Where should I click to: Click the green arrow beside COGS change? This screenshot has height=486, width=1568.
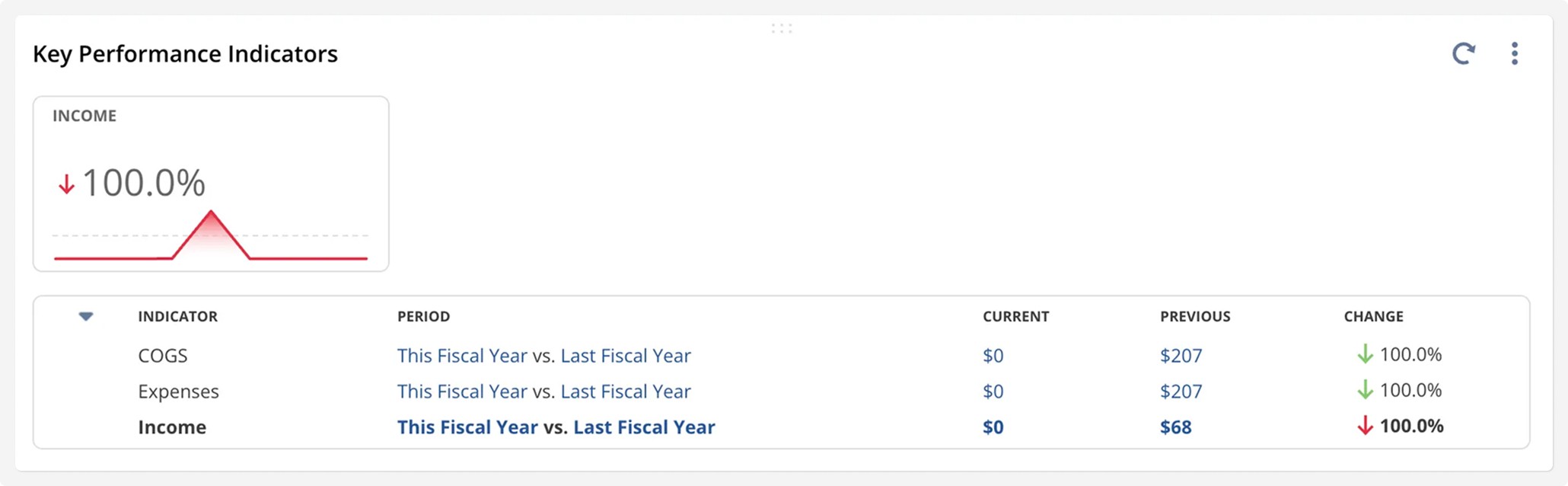tap(1366, 354)
